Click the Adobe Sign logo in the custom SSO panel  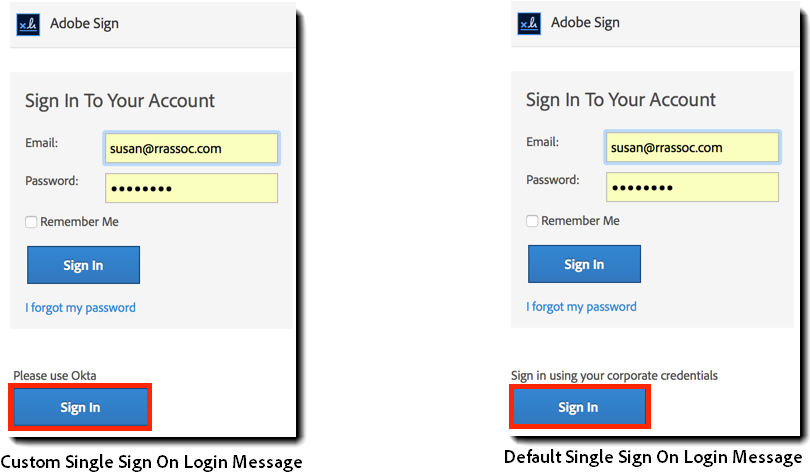(x=28, y=24)
